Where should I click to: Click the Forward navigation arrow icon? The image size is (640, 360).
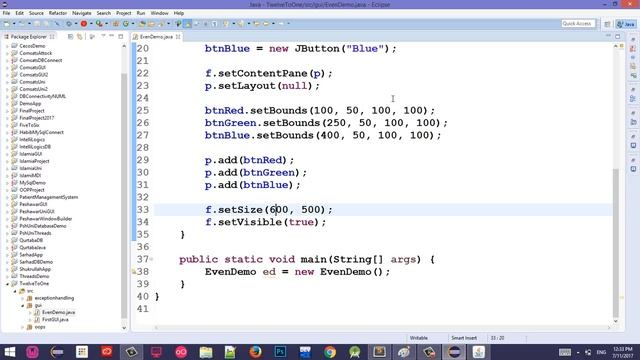coord(281,24)
